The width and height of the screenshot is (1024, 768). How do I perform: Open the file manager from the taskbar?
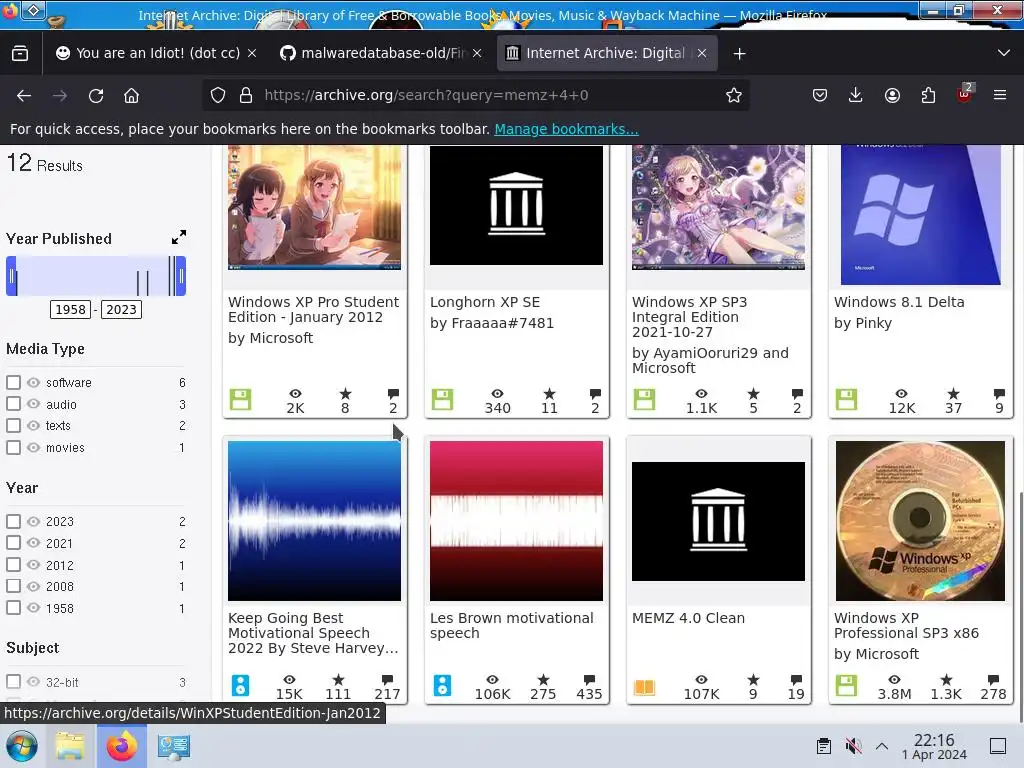[x=70, y=746]
